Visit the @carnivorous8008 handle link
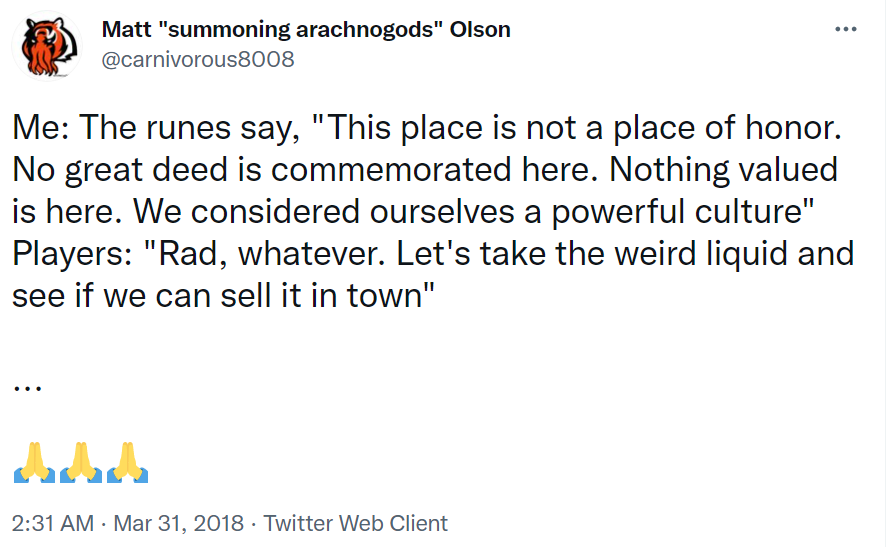The height and width of the screenshot is (547, 886). click(x=198, y=59)
